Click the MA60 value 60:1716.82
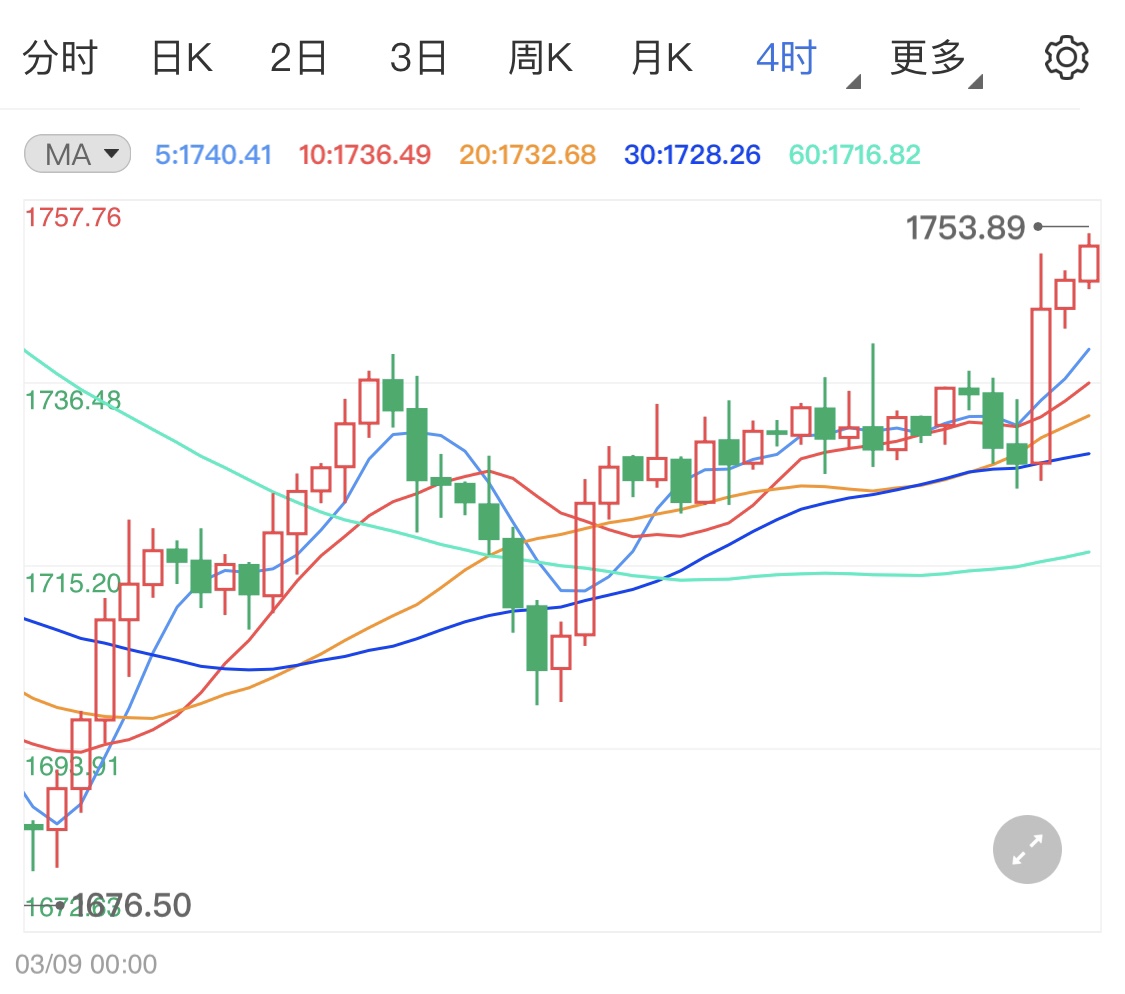The height and width of the screenshot is (994, 1125). coord(854,154)
